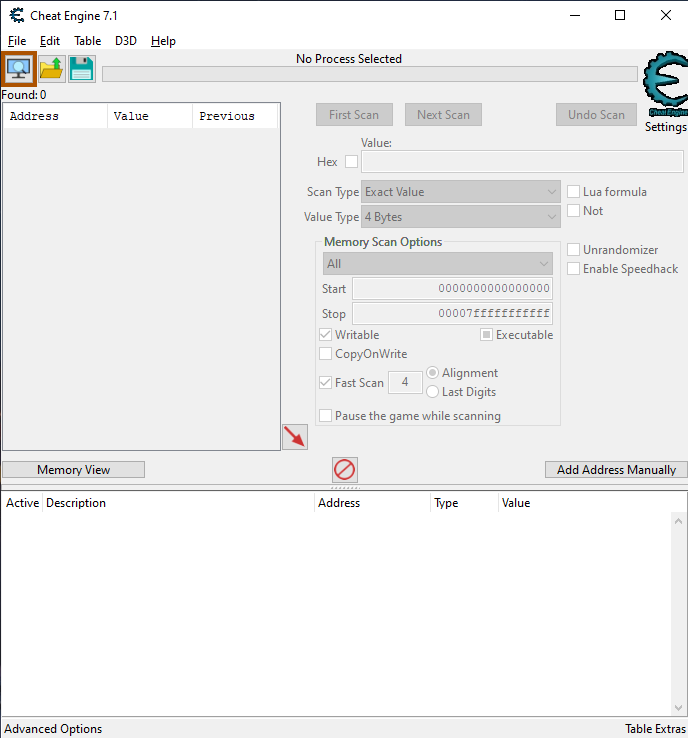Toggle the Hex checkbox
The height and width of the screenshot is (738, 688).
pyautogui.click(x=351, y=162)
